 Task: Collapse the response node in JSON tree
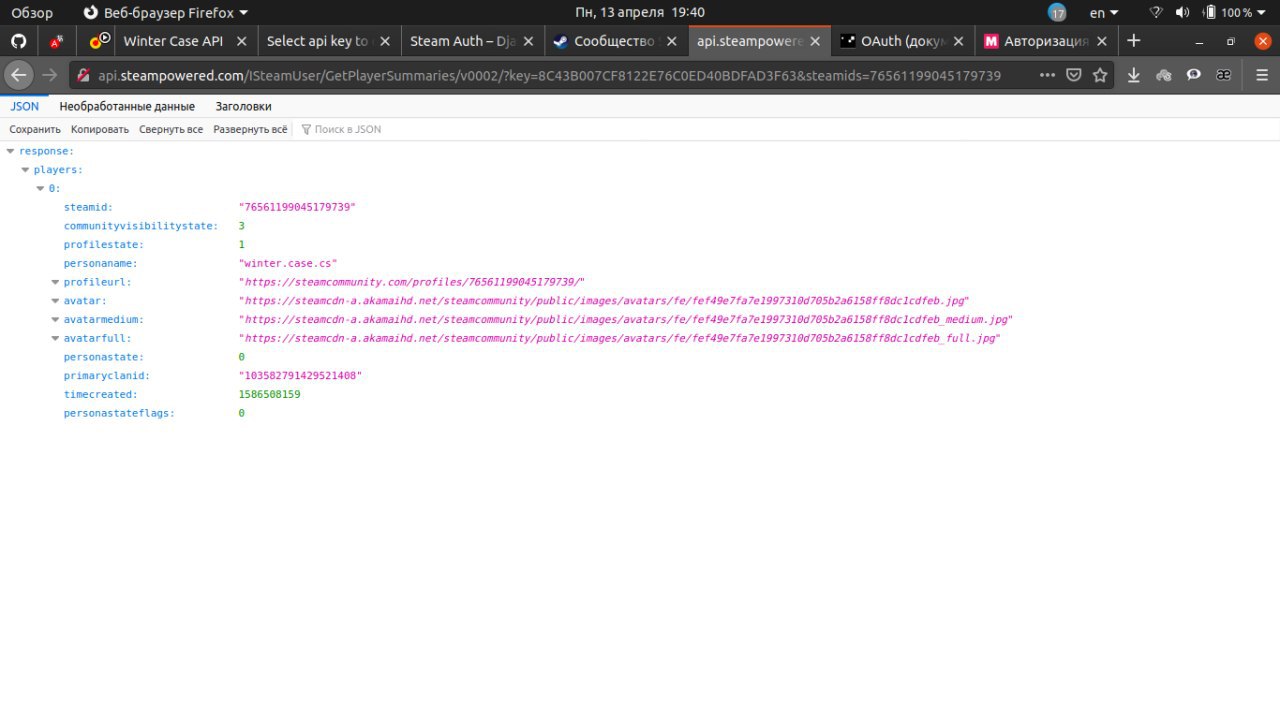pos(10,151)
